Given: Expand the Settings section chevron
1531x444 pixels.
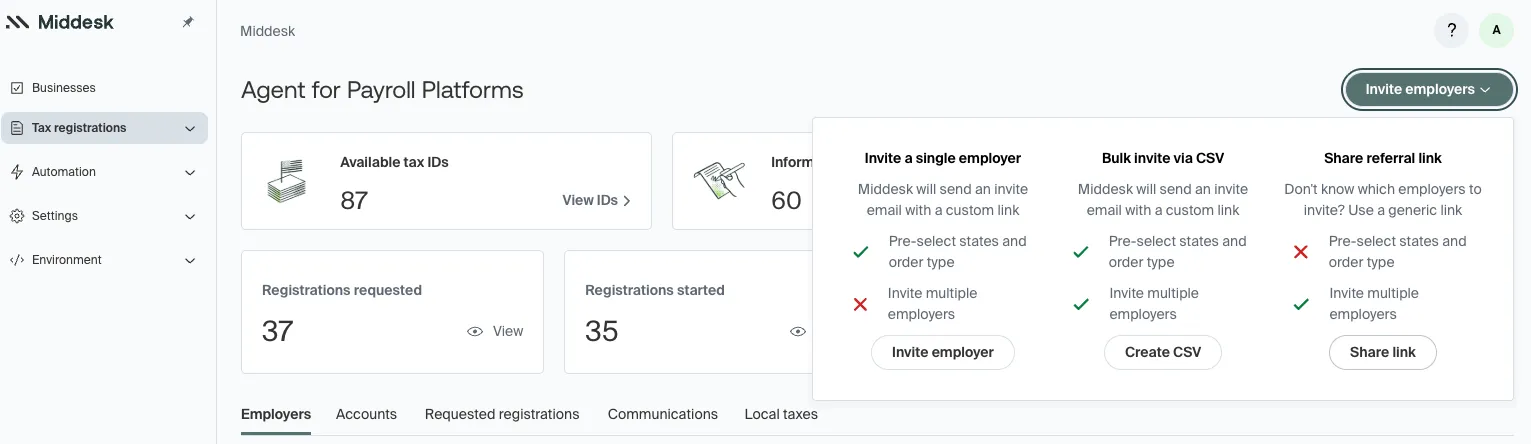Looking at the screenshot, I should (x=190, y=216).
